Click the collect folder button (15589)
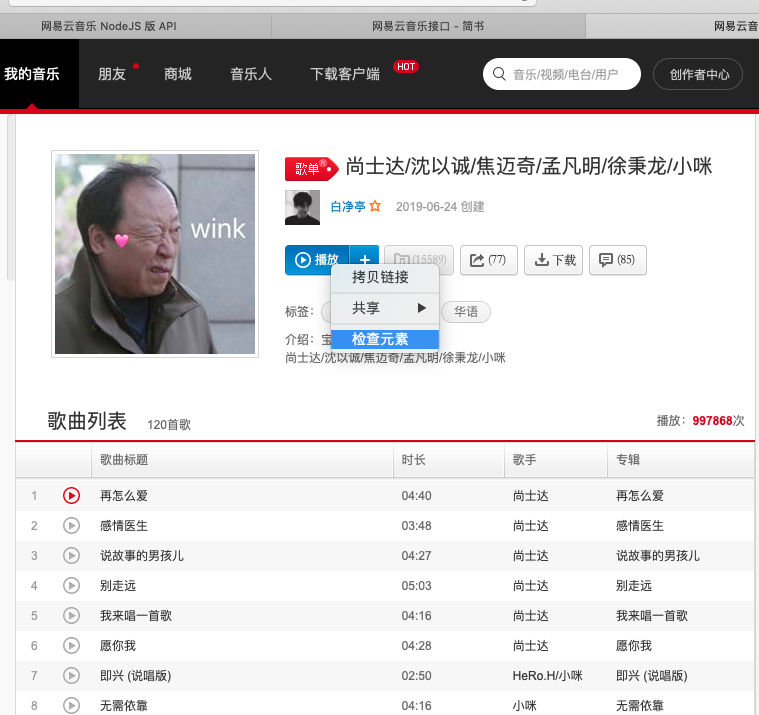Image resolution: width=759 pixels, height=715 pixels. (419, 260)
